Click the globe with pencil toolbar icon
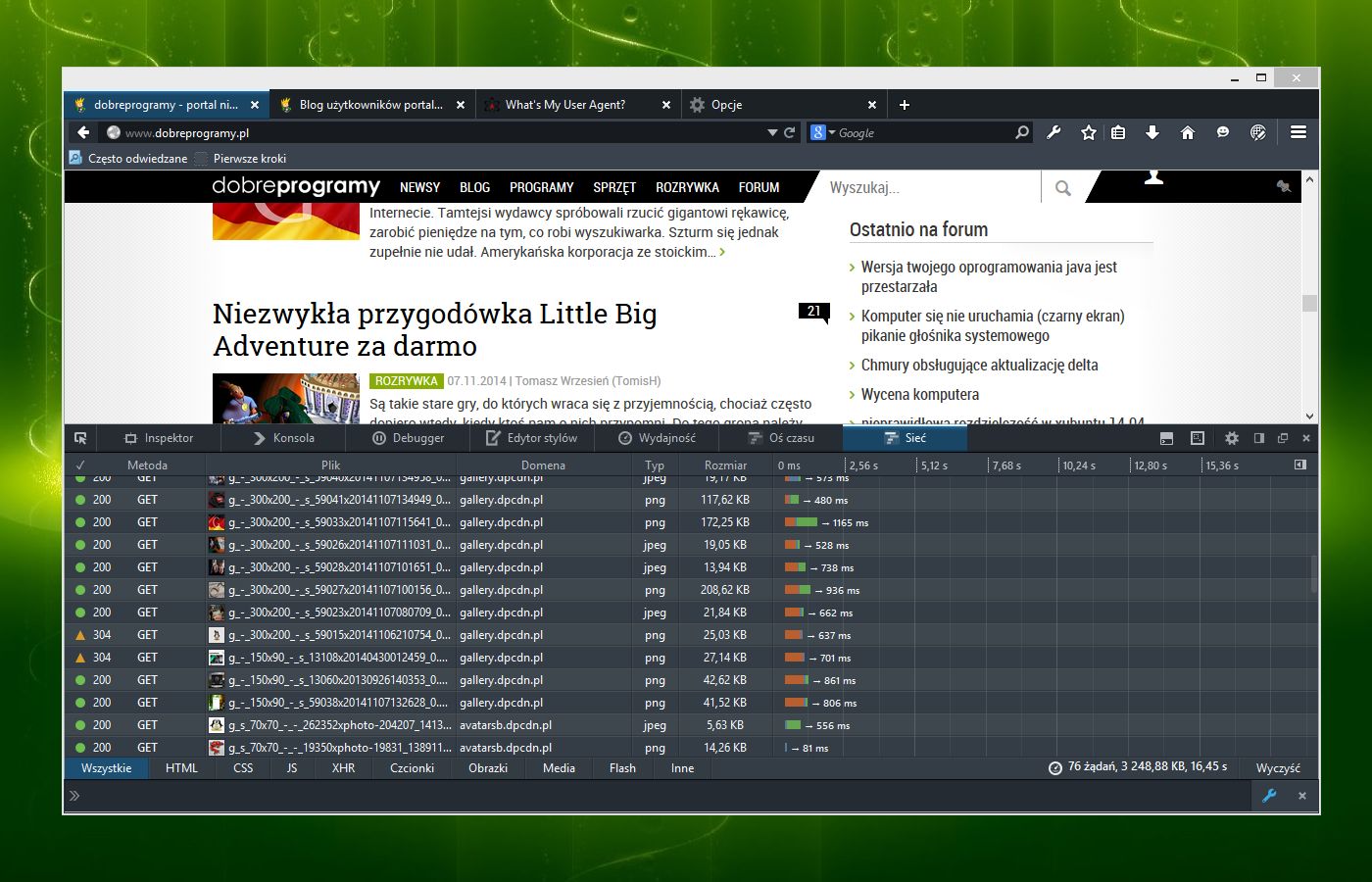 pos(1258,132)
